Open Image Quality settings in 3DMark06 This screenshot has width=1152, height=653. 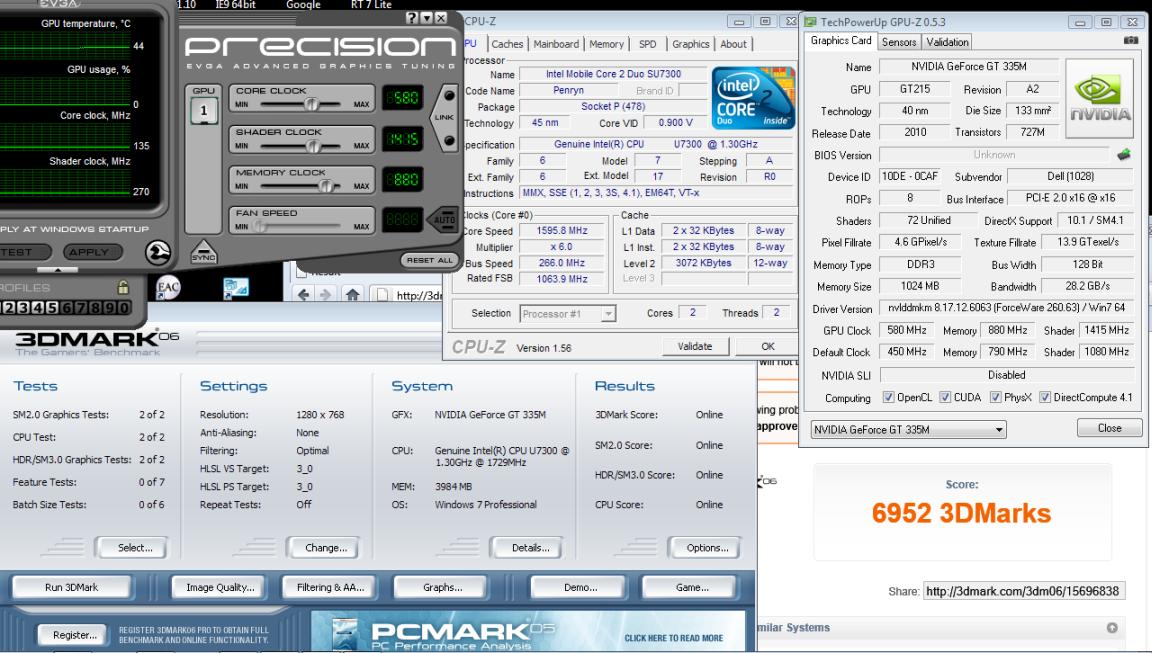coord(220,587)
